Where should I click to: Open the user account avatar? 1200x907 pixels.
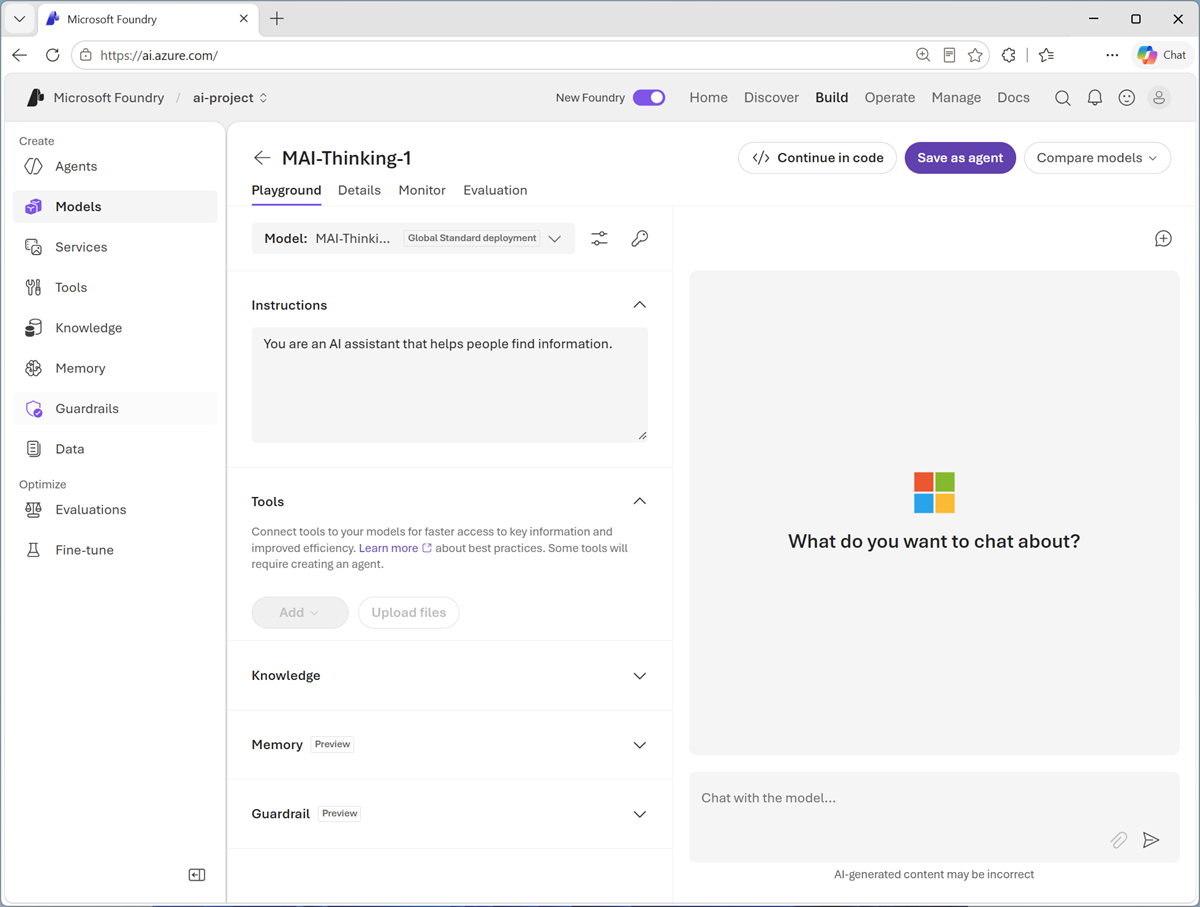tap(1159, 98)
